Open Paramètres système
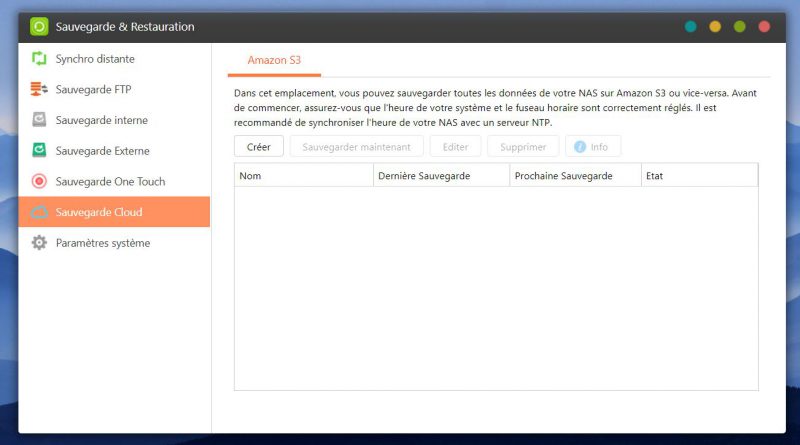Screen dimensions: 800x445 (x=114, y=243)
